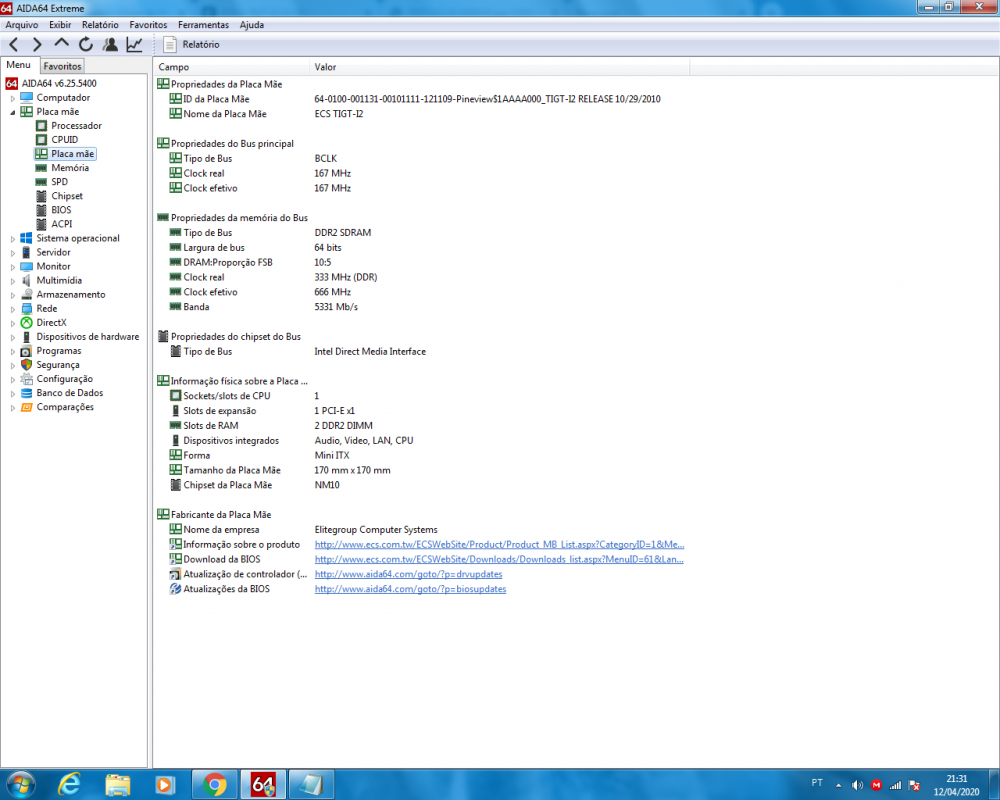Expand the Armazenamento tree node

coord(13,295)
